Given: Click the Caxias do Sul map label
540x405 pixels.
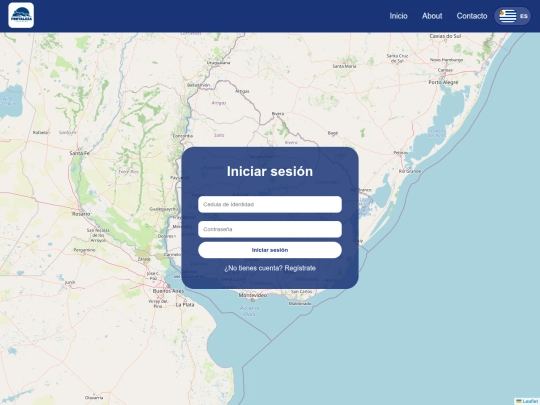Looking at the screenshot, I should pyautogui.click(x=445, y=36).
